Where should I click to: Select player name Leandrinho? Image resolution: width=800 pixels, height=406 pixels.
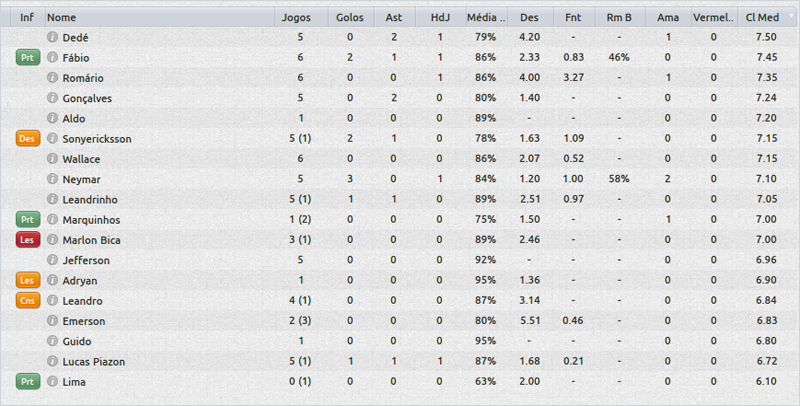90,199
